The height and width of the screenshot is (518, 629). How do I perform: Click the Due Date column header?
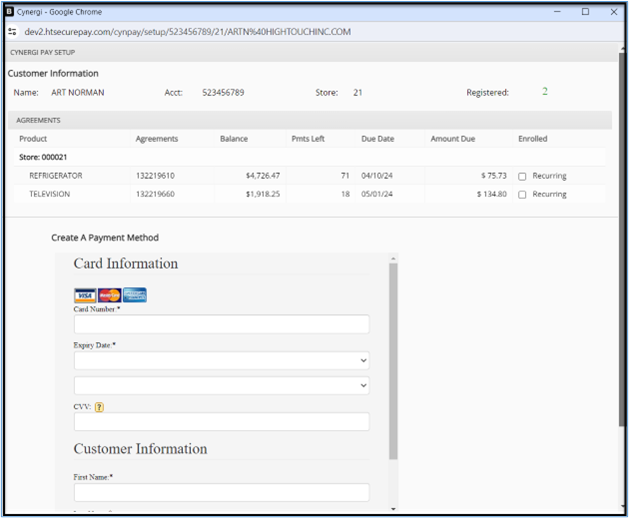click(378, 139)
